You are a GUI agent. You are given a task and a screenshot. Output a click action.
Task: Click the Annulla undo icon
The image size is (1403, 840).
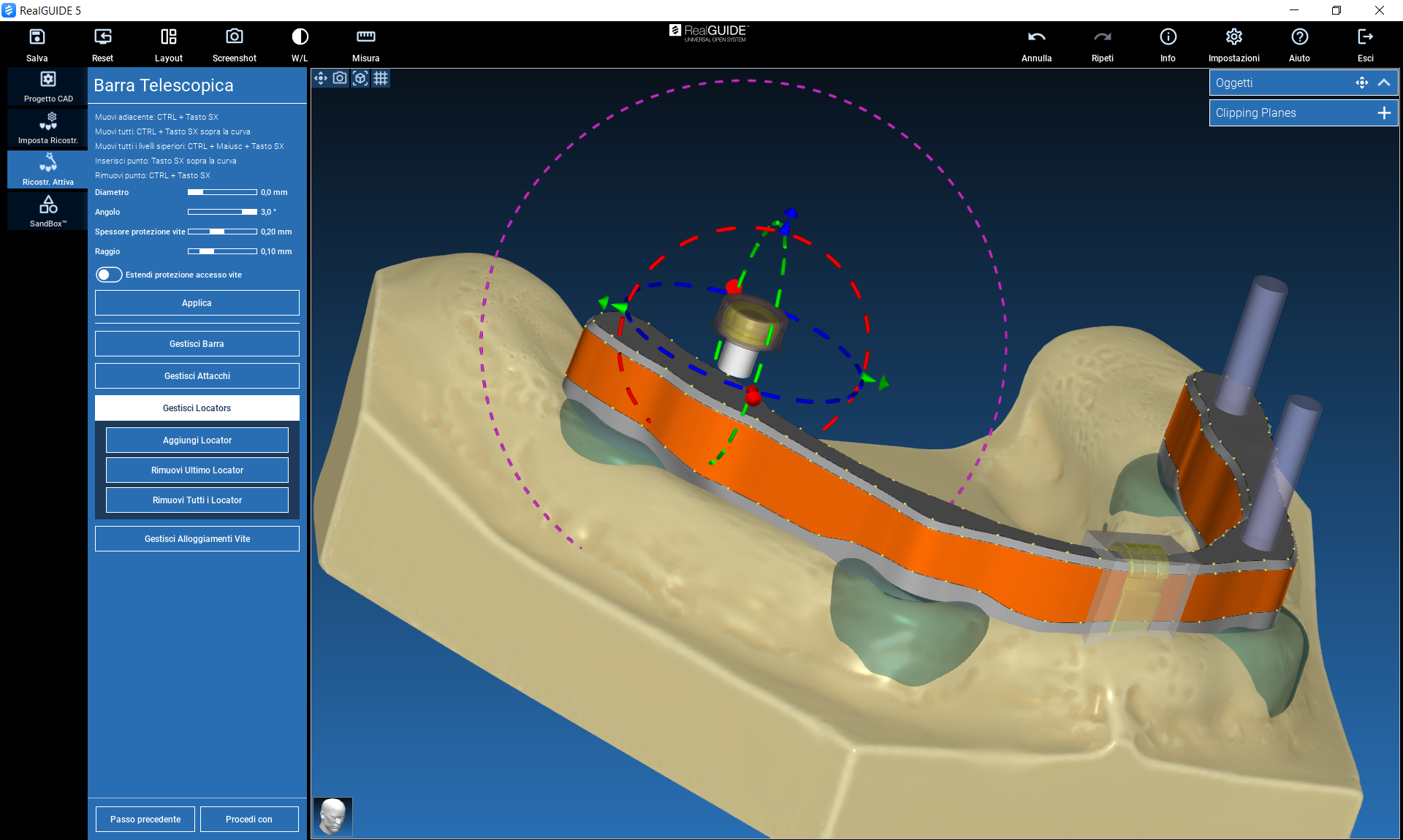[1036, 37]
